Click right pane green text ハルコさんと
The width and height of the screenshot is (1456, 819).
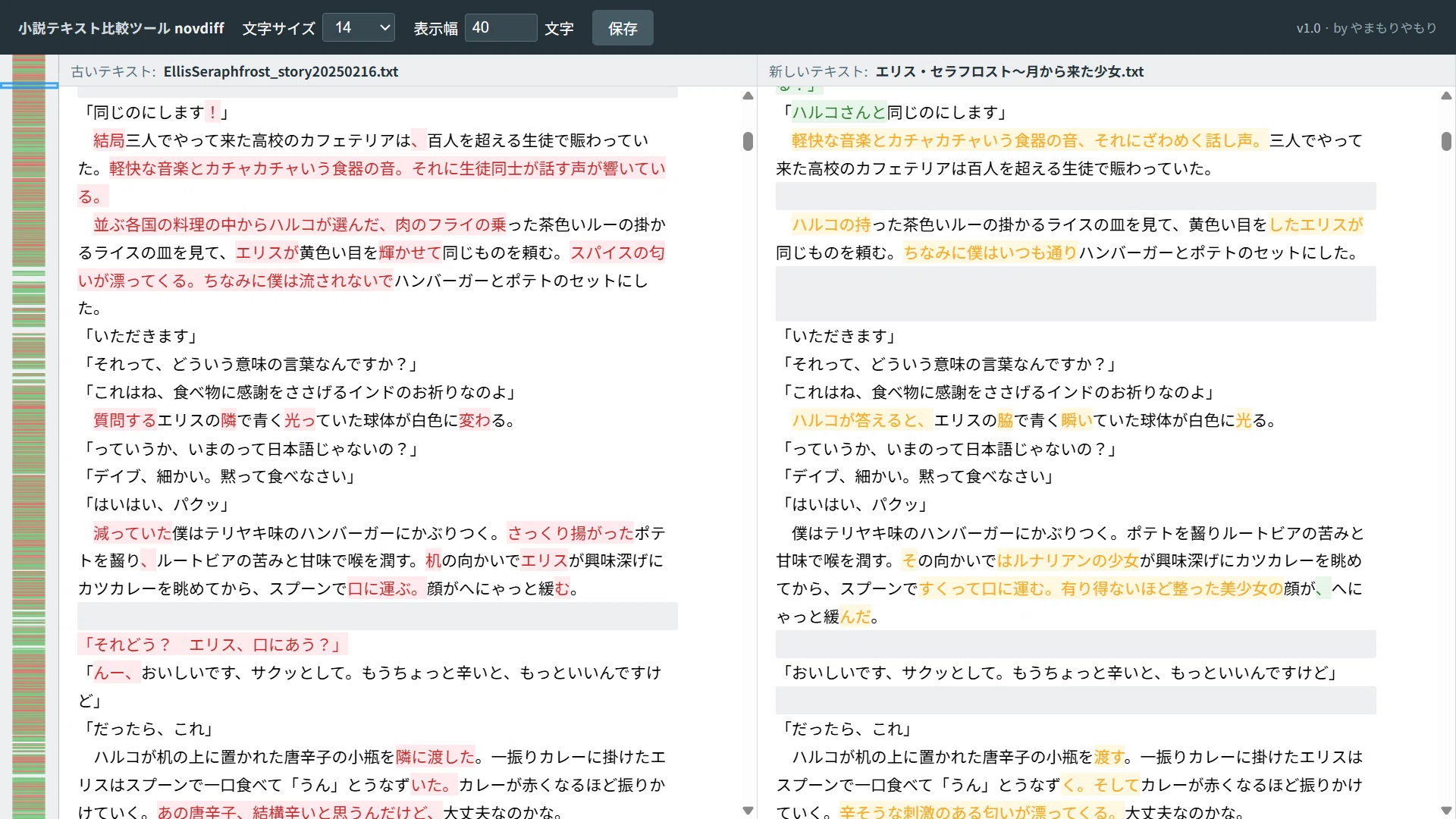pos(839,112)
